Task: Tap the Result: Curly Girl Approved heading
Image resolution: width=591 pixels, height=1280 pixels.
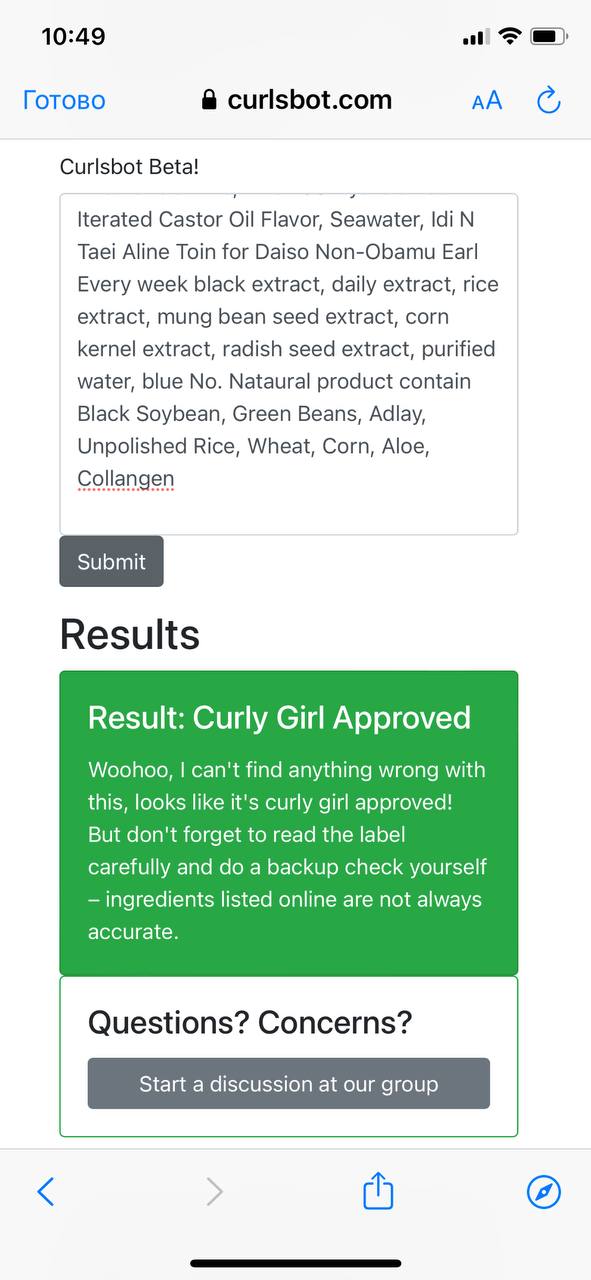Action: [279, 718]
